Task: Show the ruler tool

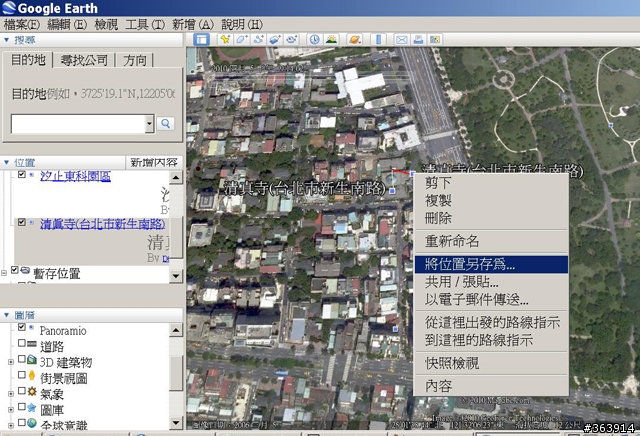Action: click(378, 40)
